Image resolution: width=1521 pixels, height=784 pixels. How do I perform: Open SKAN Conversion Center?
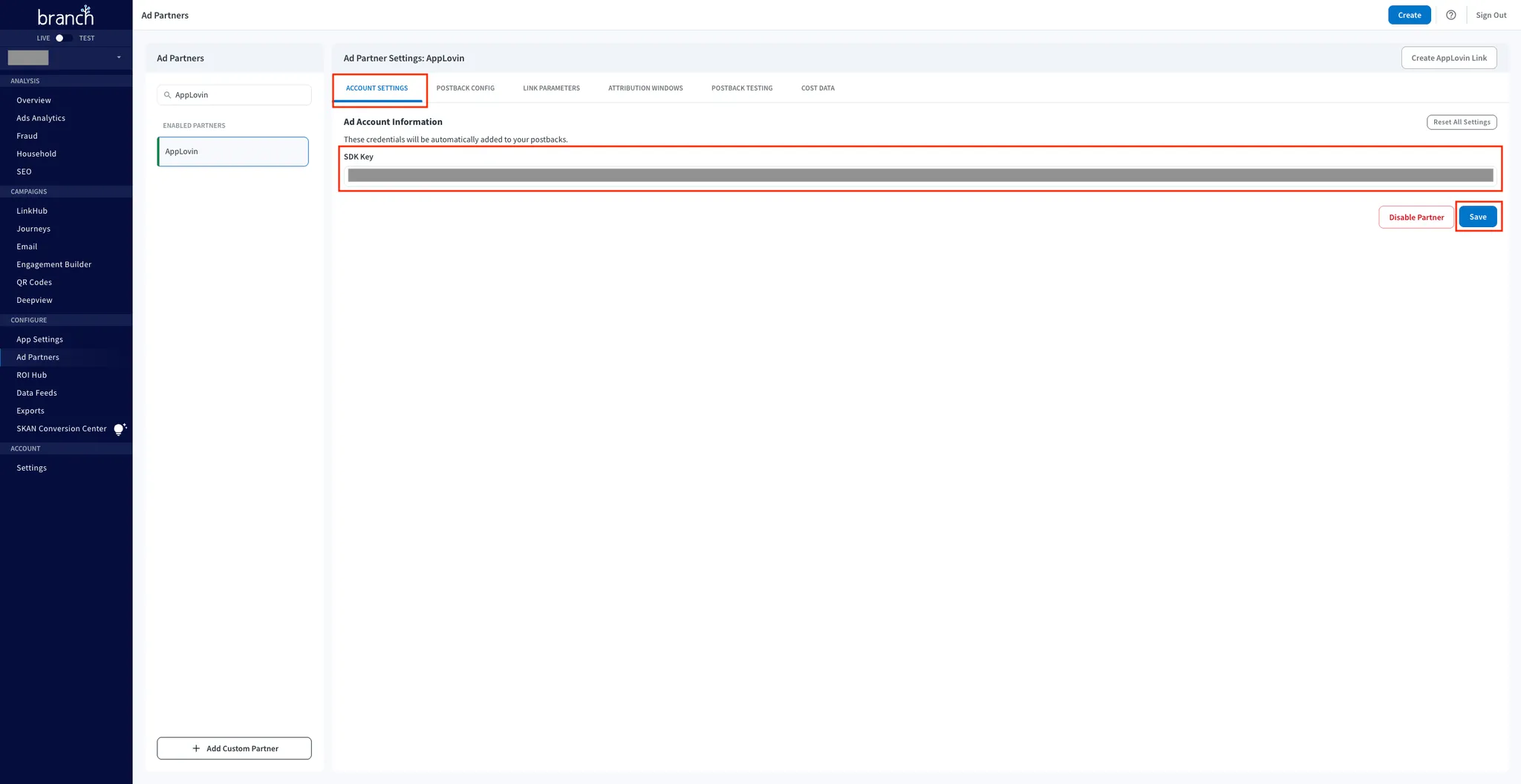62,428
